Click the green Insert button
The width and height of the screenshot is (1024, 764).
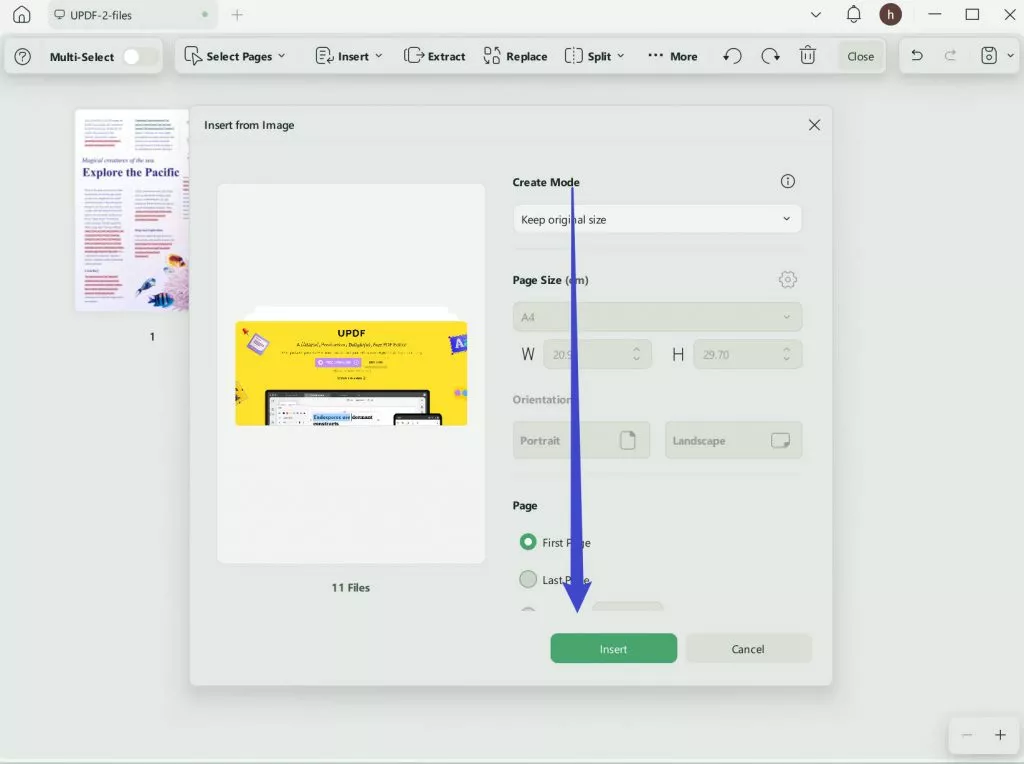tap(613, 648)
